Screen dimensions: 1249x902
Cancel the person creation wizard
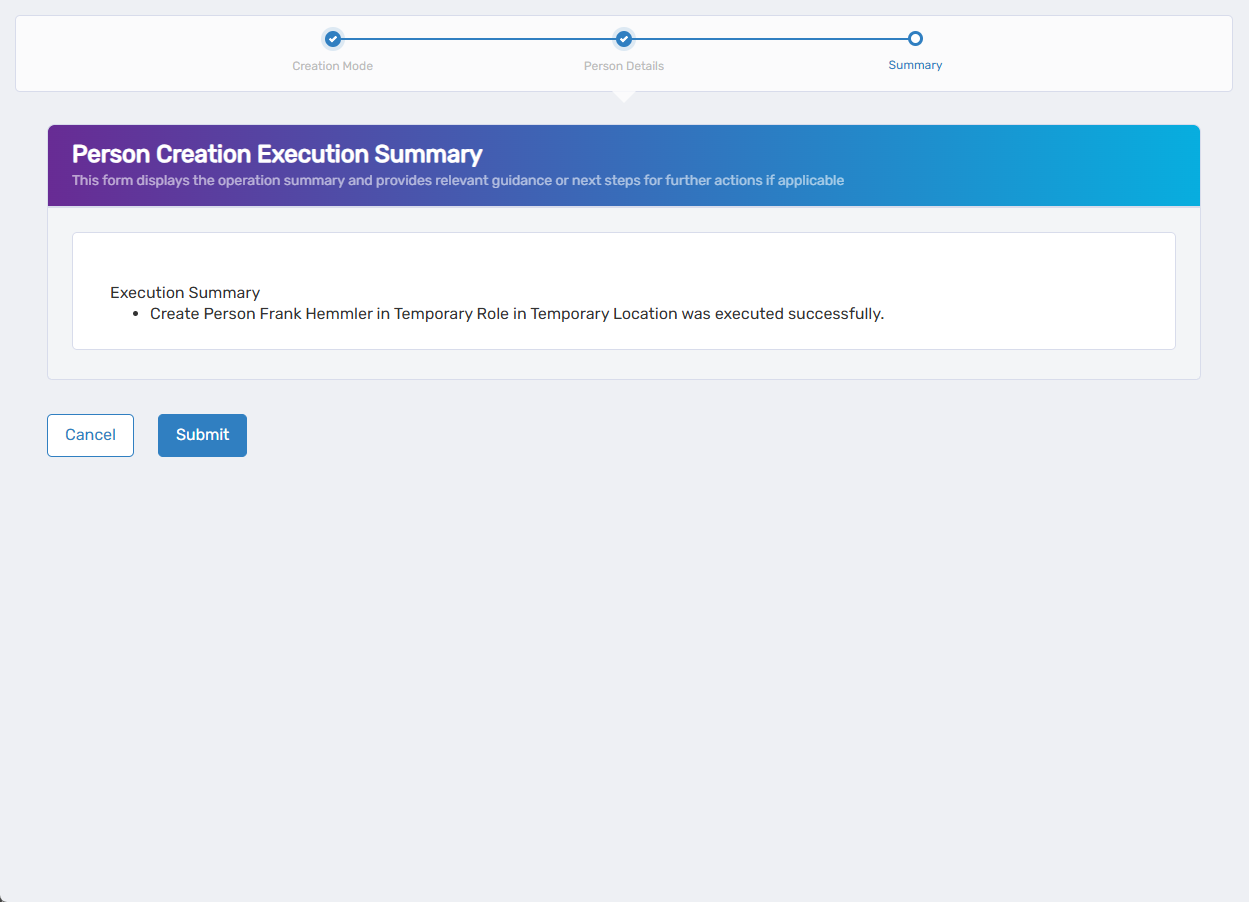click(90, 435)
